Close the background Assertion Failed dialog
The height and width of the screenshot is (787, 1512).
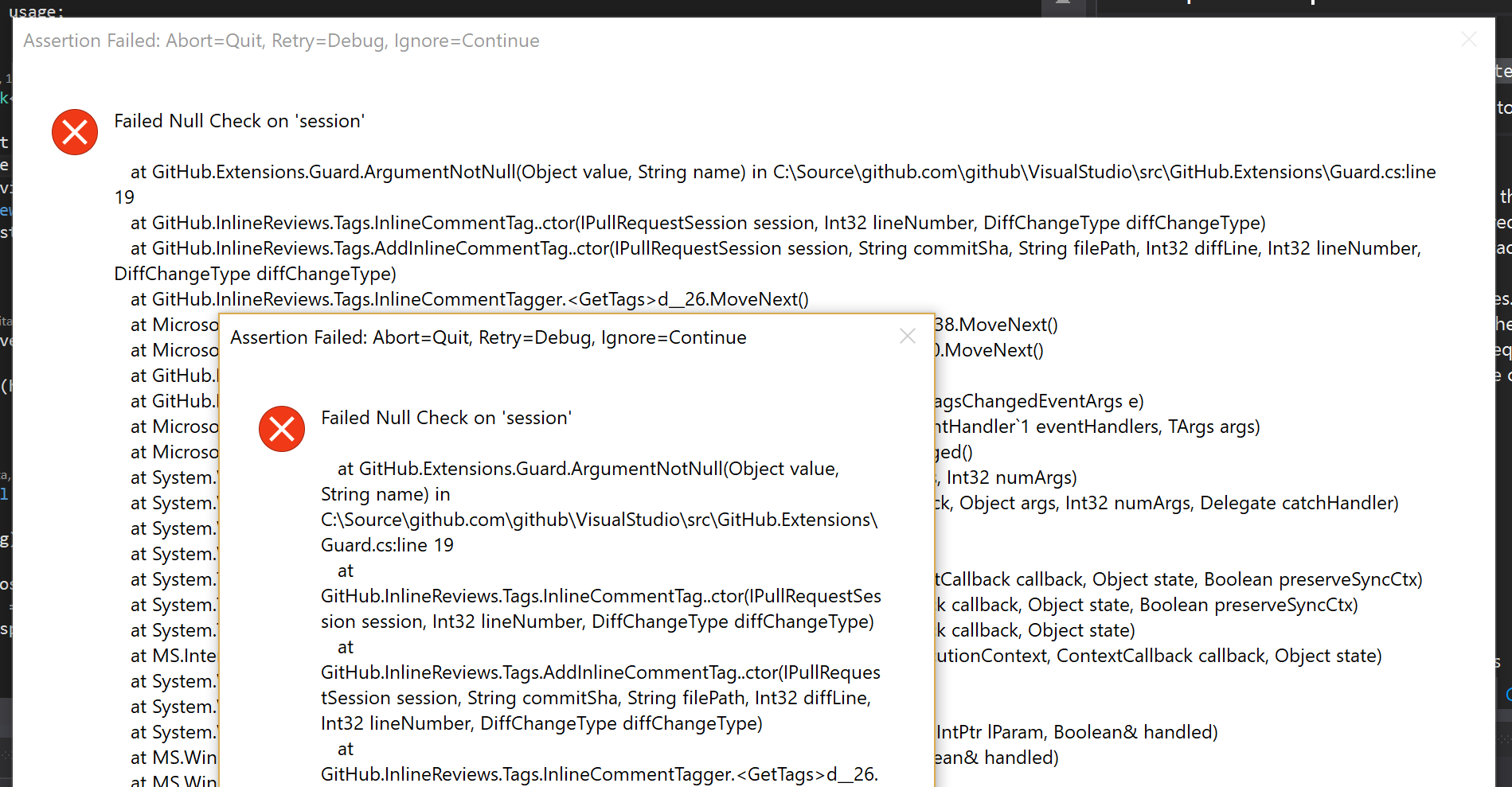[1469, 40]
